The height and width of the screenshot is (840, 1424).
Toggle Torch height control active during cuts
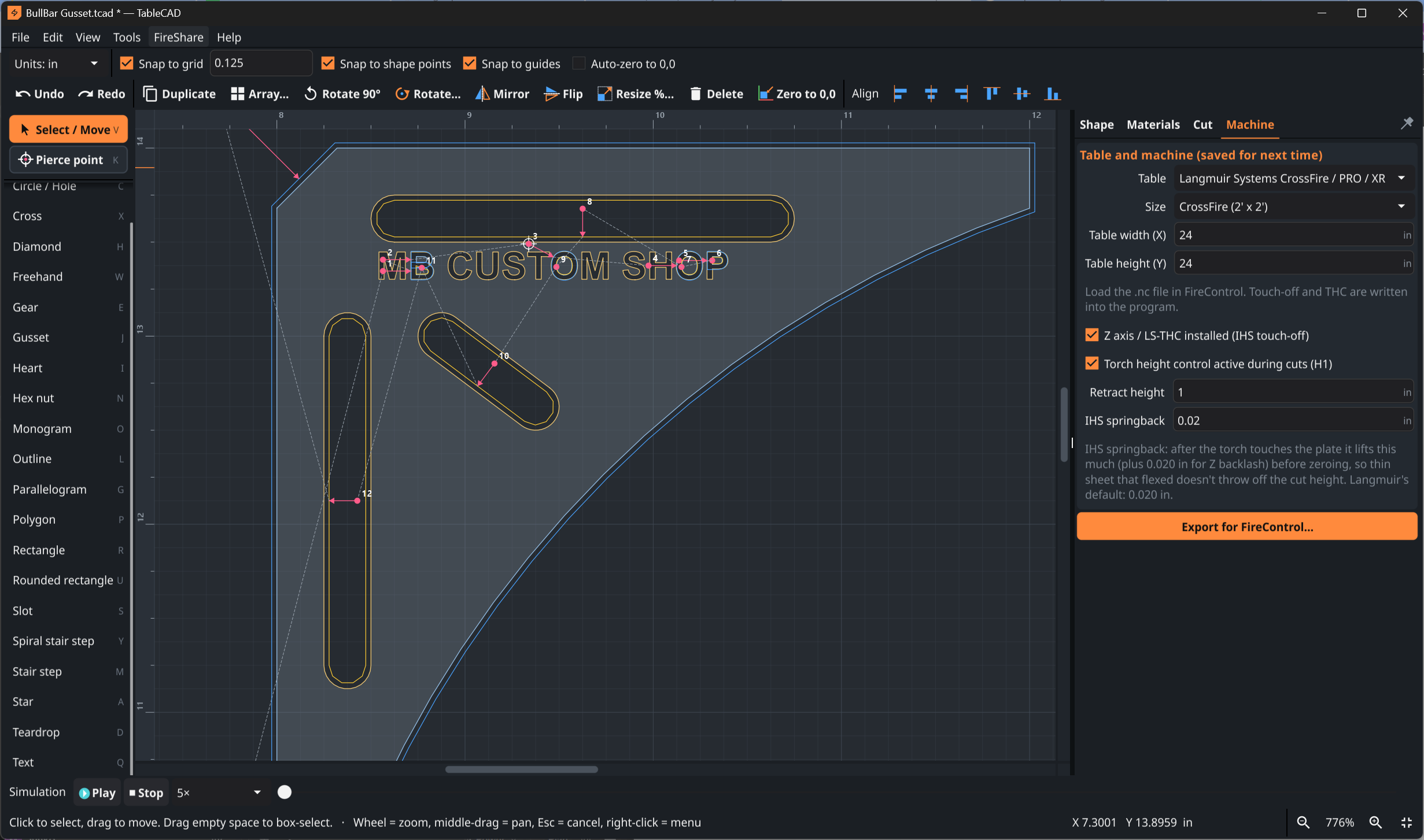coord(1091,363)
